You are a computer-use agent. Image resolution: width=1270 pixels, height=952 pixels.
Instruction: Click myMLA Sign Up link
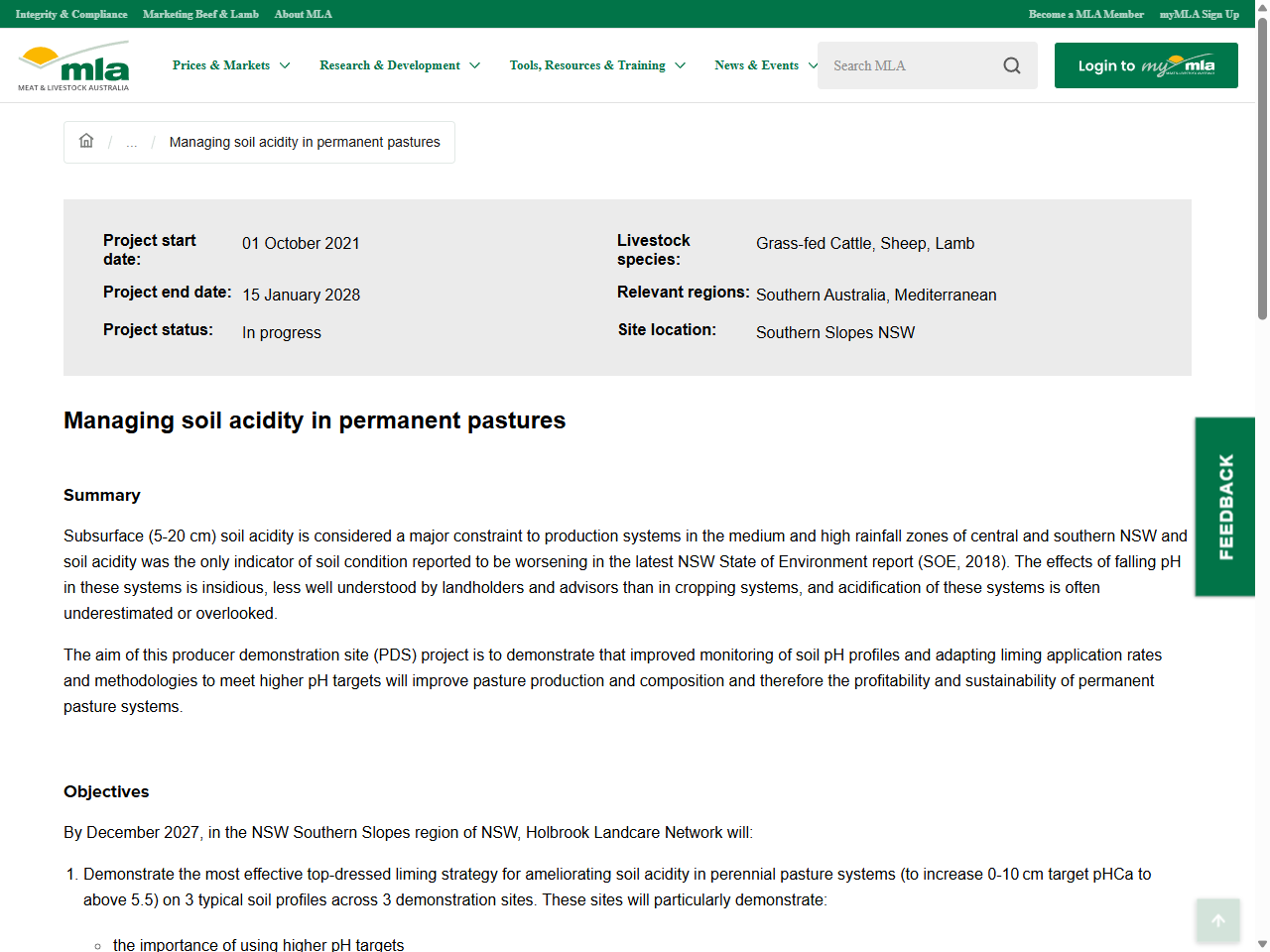click(1200, 14)
